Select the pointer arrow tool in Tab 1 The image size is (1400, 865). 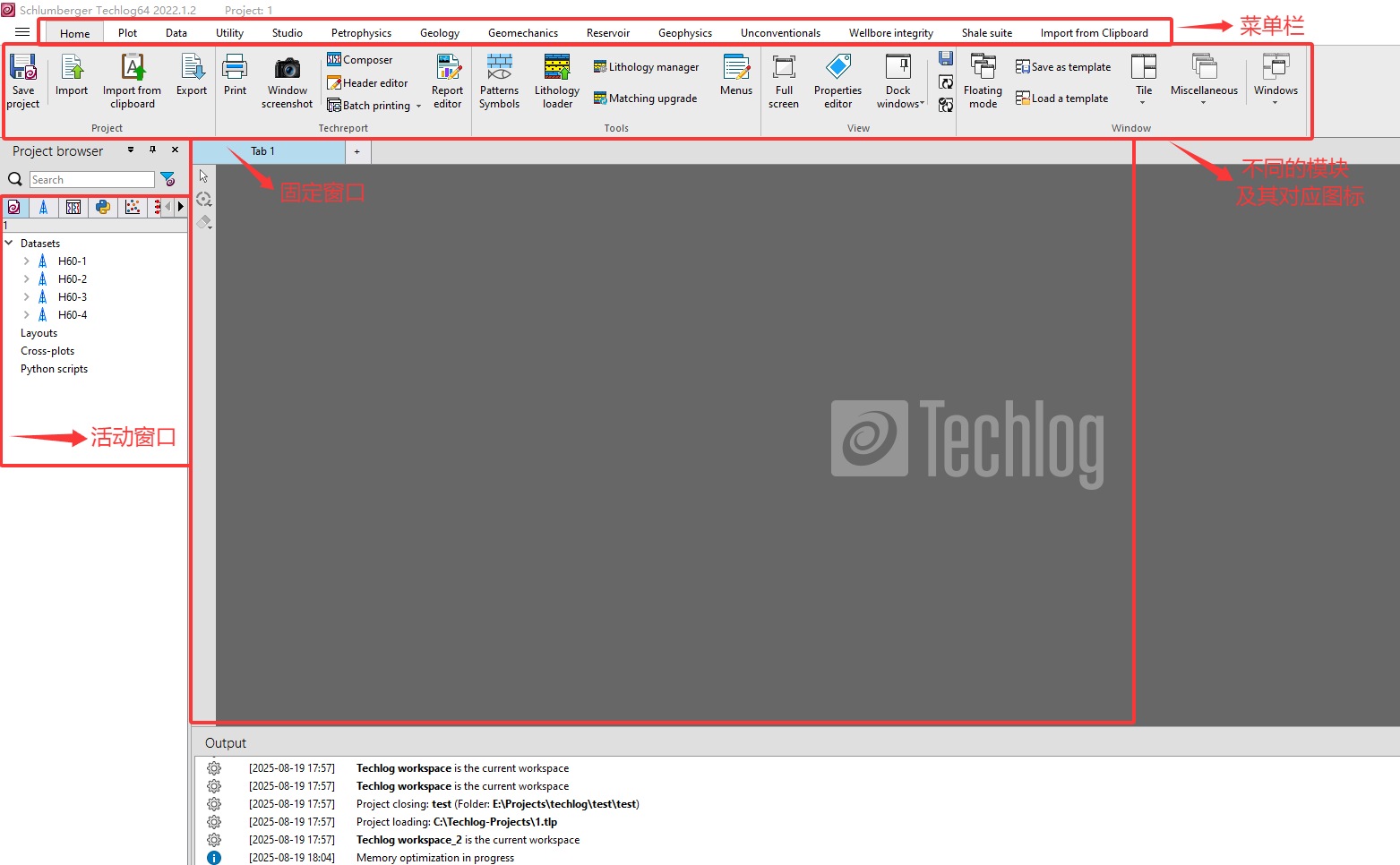(x=204, y=176)
